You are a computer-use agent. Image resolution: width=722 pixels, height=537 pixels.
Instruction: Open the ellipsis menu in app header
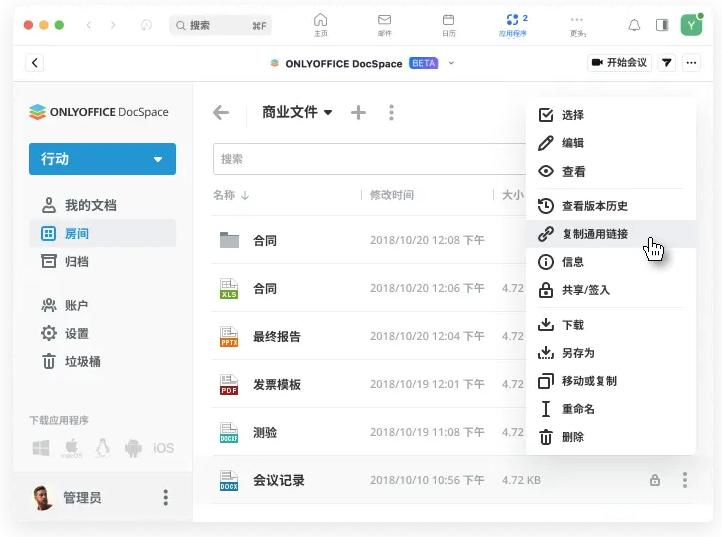[x=691, y=63]
